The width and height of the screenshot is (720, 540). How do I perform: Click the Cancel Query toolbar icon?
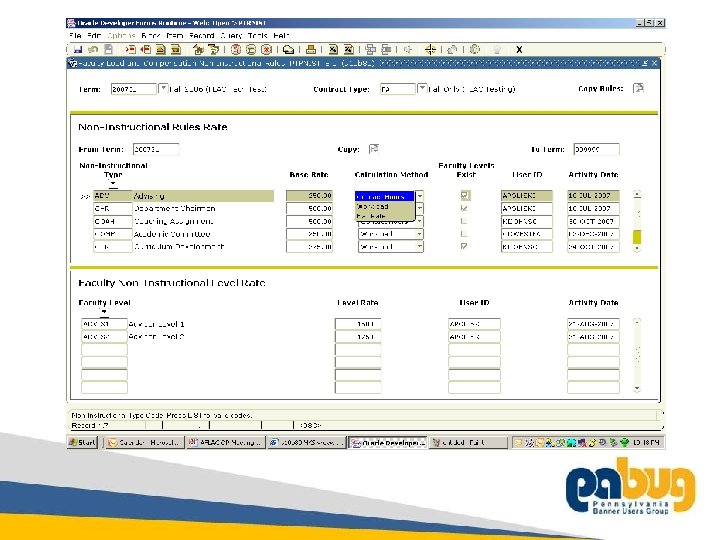click(266, 49)
